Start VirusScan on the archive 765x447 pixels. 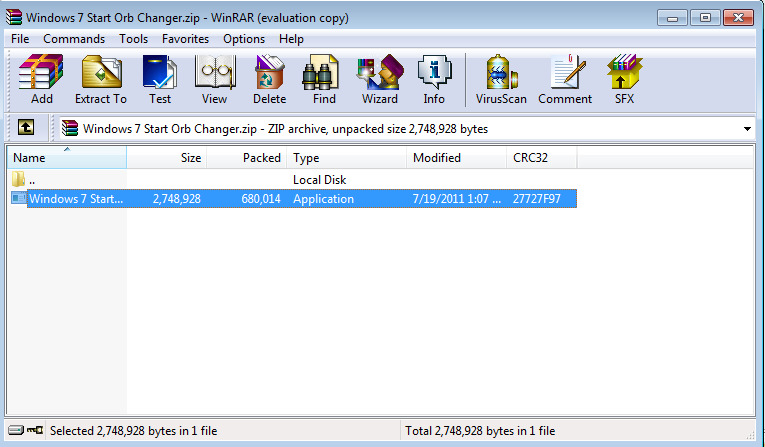point(501,79)
